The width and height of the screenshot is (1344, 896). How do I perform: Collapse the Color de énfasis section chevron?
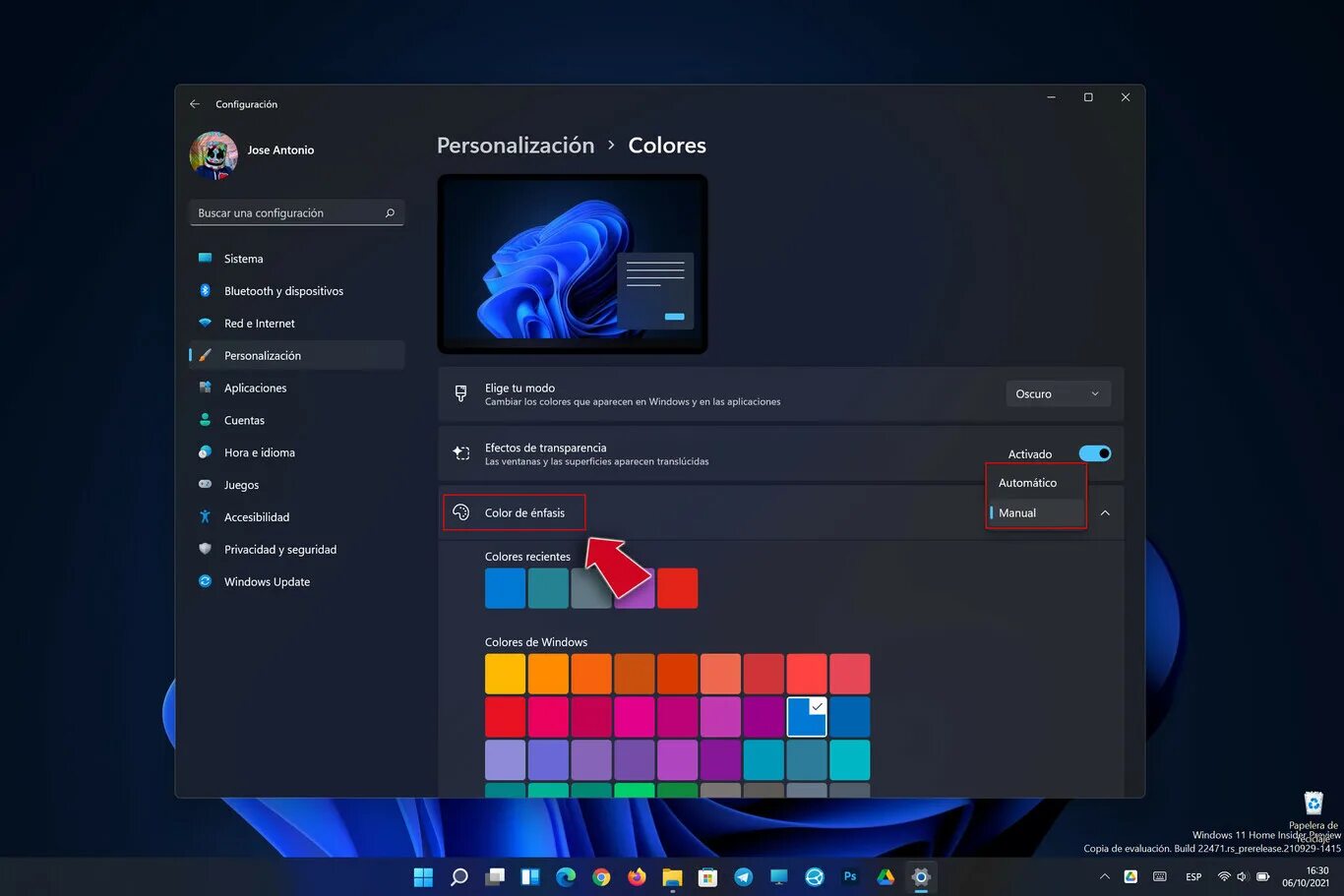[x=1105, y=512]
